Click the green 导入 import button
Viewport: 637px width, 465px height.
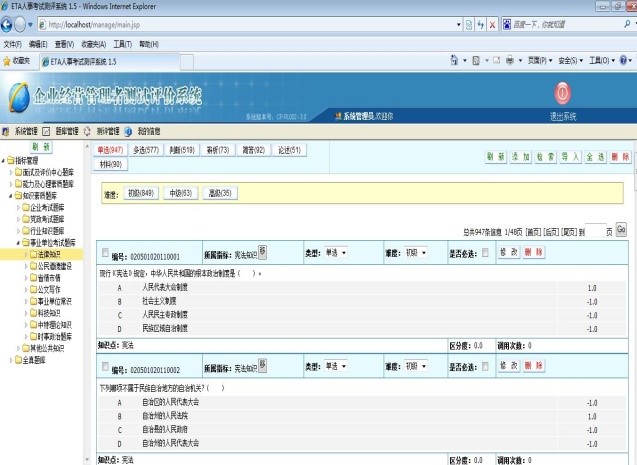pos(570,157)
